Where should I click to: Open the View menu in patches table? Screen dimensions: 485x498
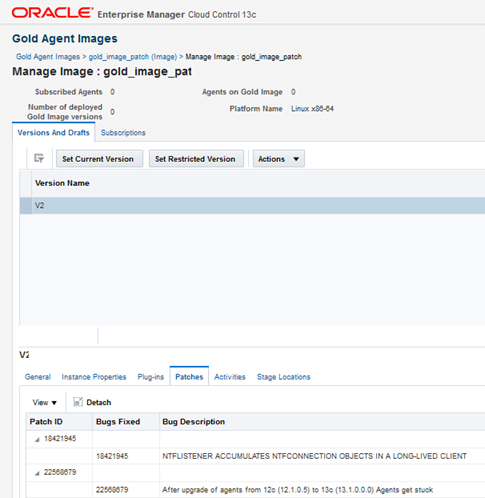(44, 403)
